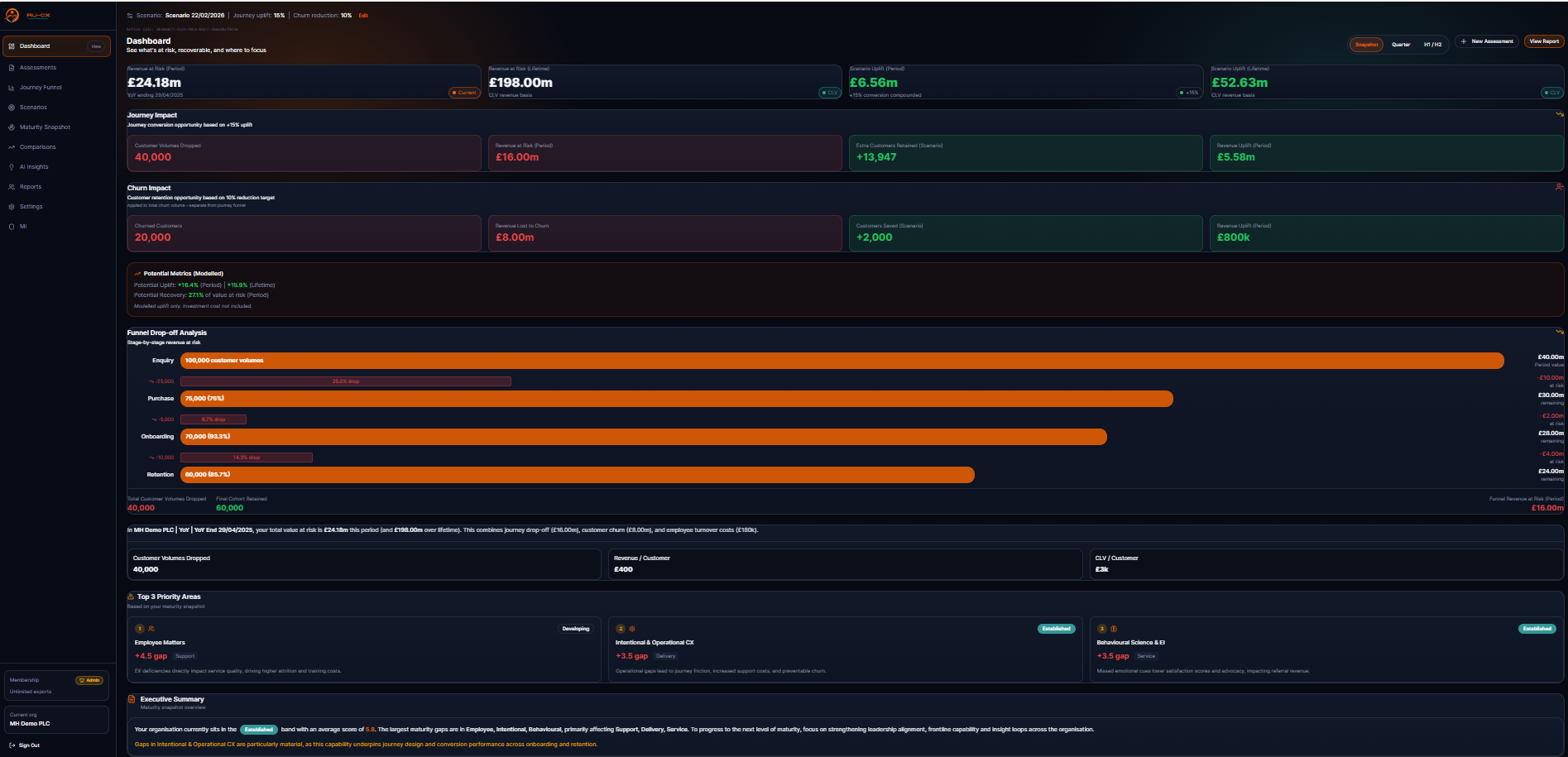Open the Settings gear in the sidebar
This screenshot has height=757, width=1568.
tap(11, 206)
